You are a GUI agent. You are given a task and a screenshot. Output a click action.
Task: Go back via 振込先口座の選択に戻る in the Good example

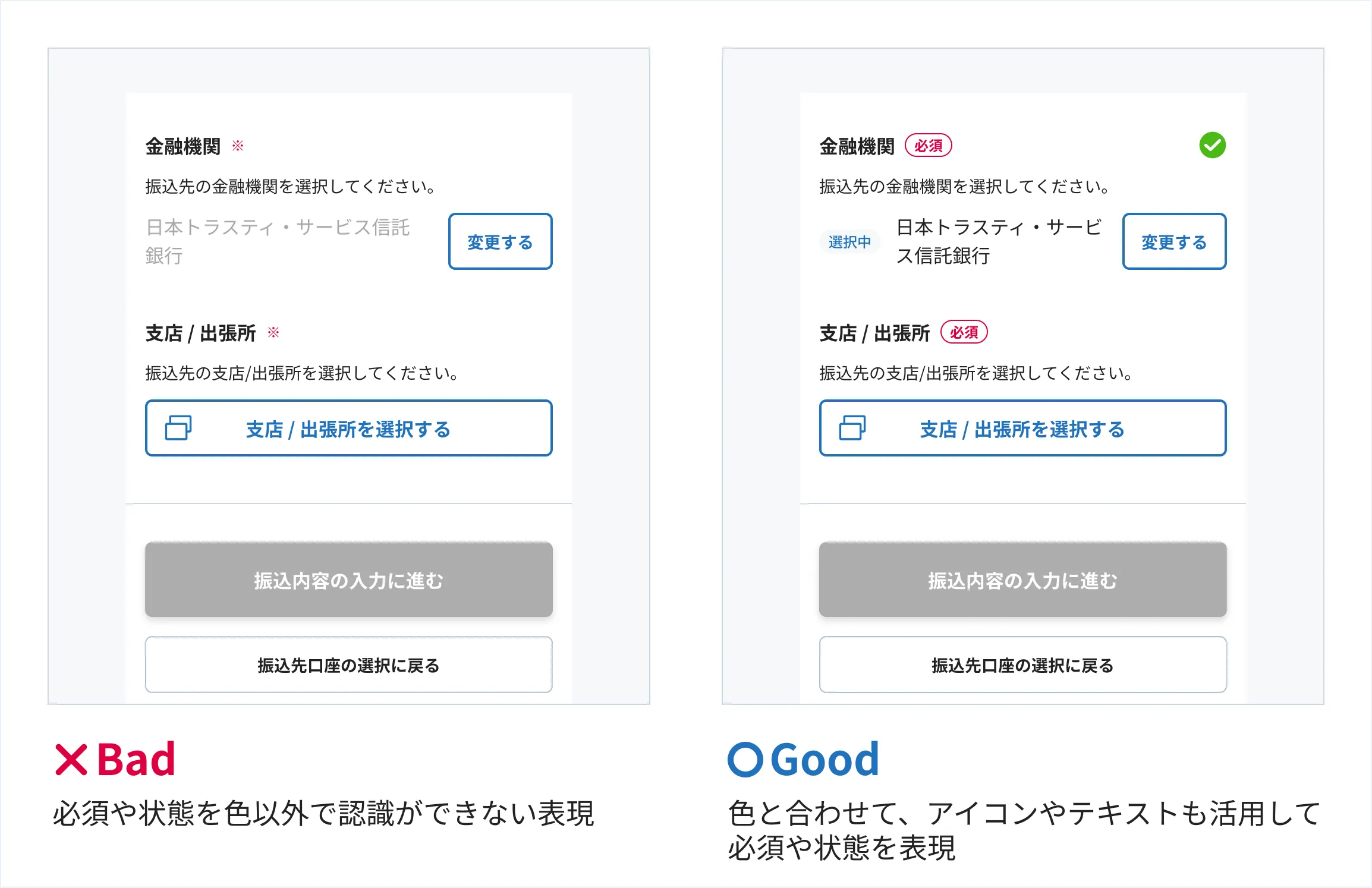[1022, 665]
